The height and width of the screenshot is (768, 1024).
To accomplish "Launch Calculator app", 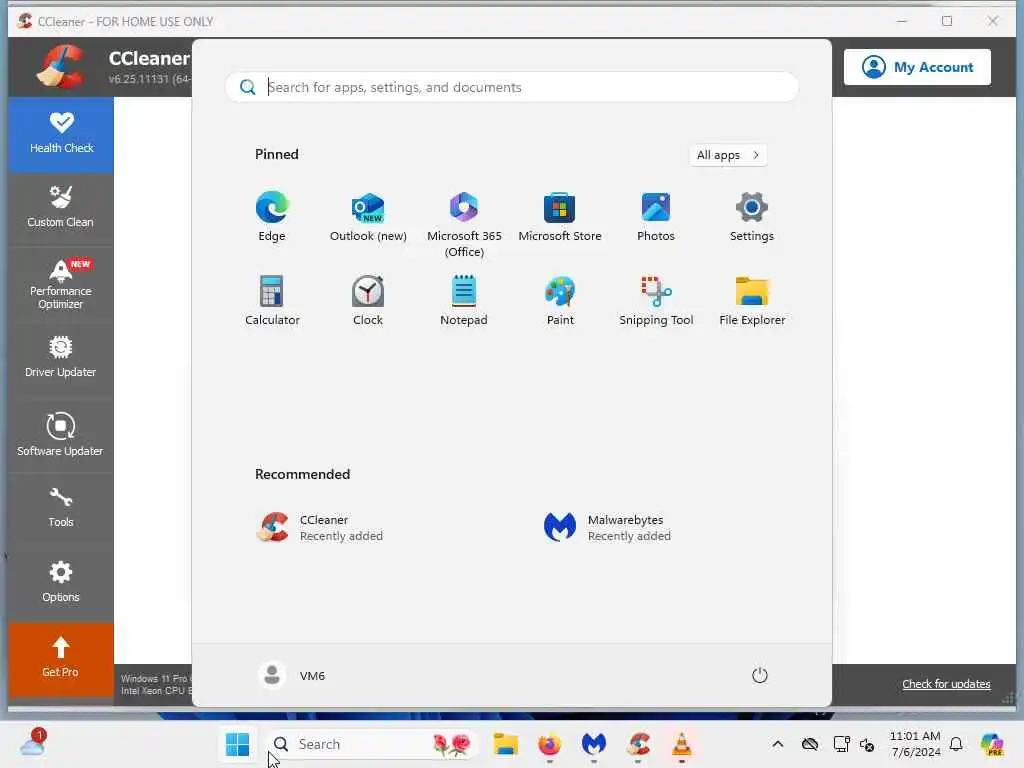I will [x=272, y=300].
